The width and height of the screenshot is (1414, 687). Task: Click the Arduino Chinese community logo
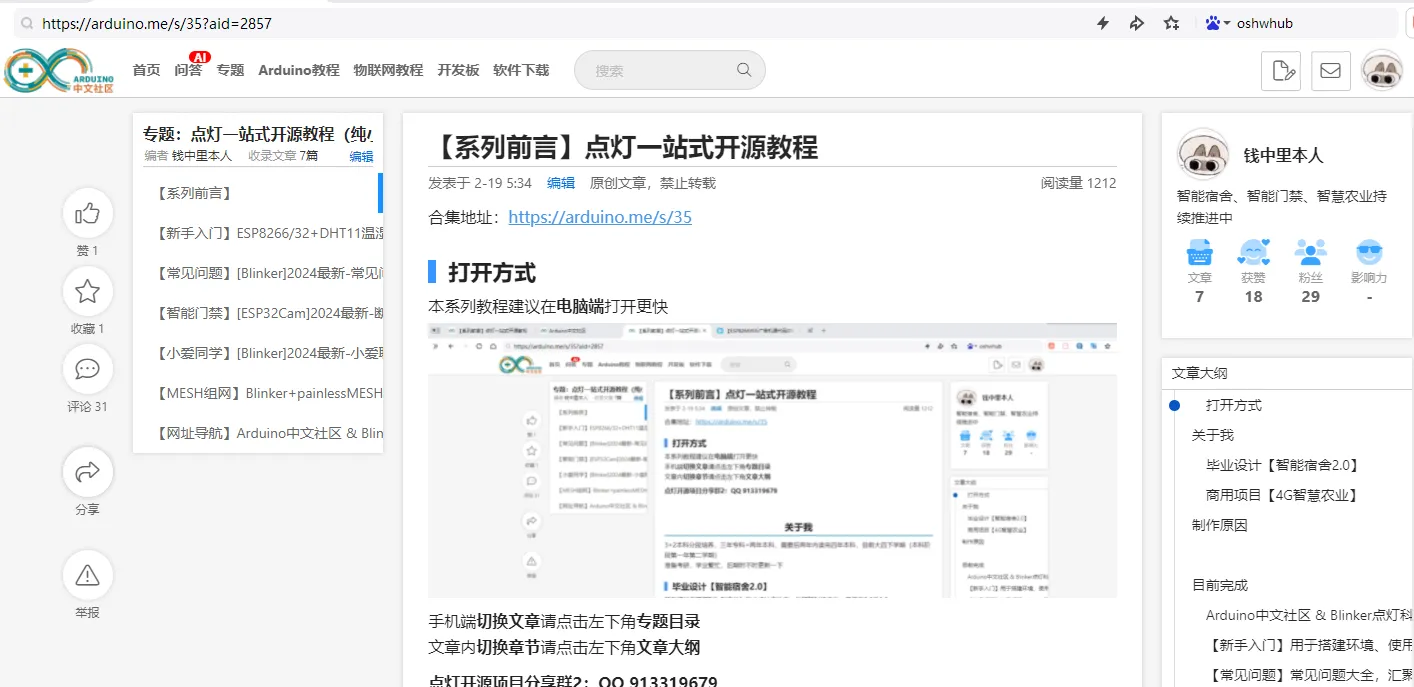click(59, 71)
